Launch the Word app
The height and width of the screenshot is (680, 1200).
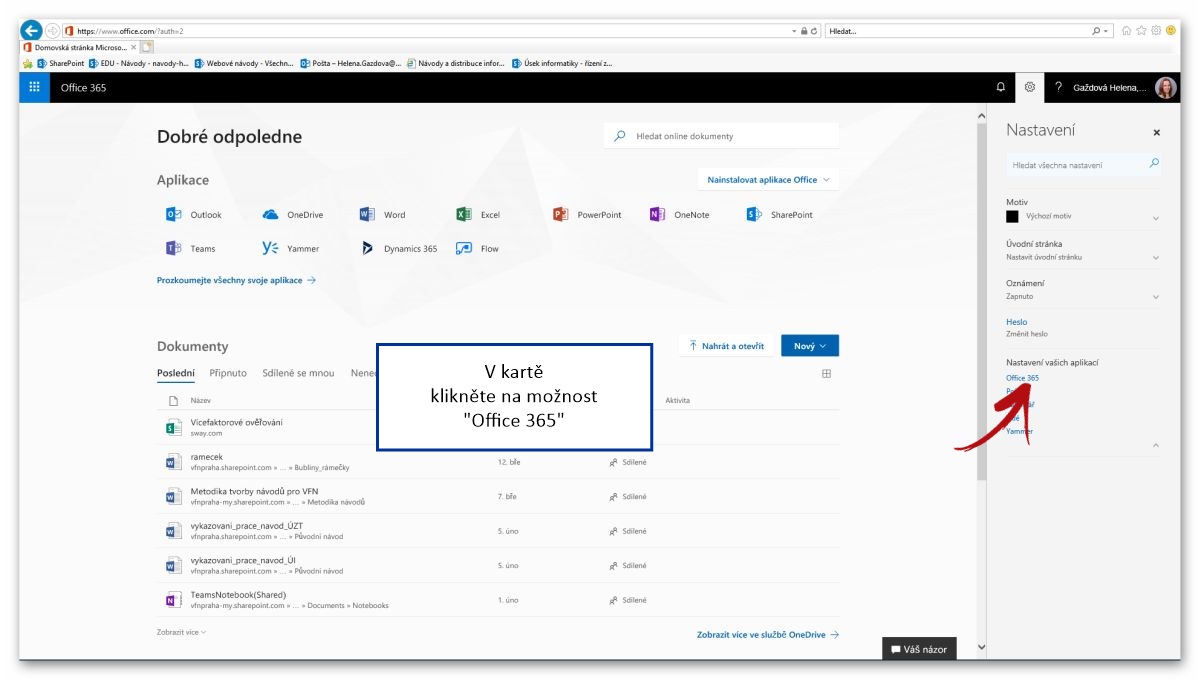(x=383, y=215)
